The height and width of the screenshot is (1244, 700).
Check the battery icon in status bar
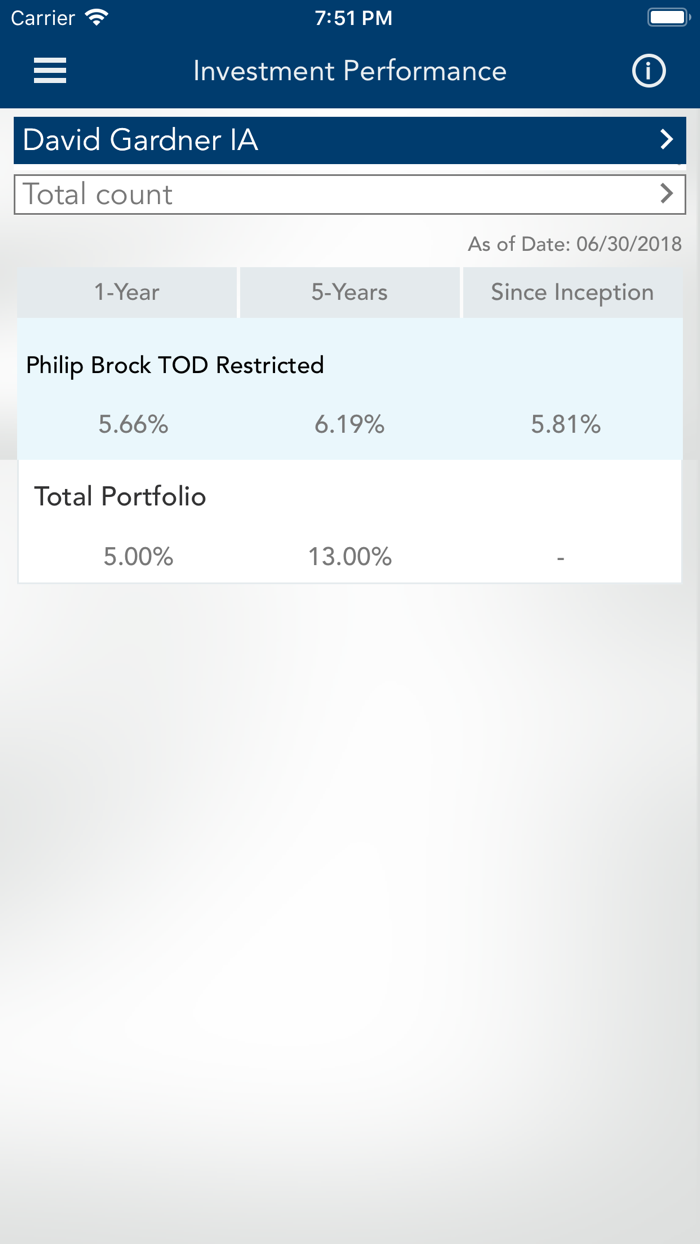tap(665, 18)
